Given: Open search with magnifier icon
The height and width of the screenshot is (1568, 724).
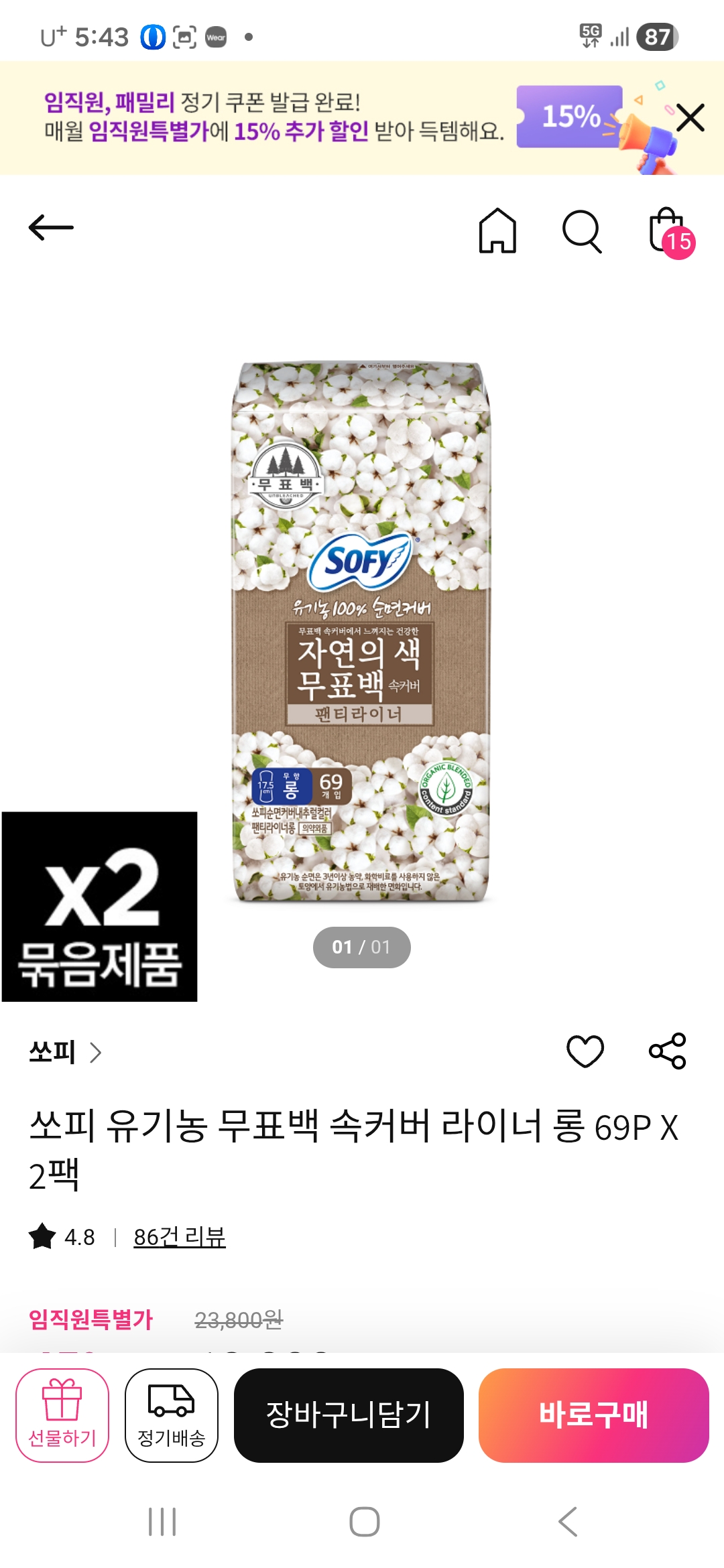Looking at the screenshot, I should 582,232.
